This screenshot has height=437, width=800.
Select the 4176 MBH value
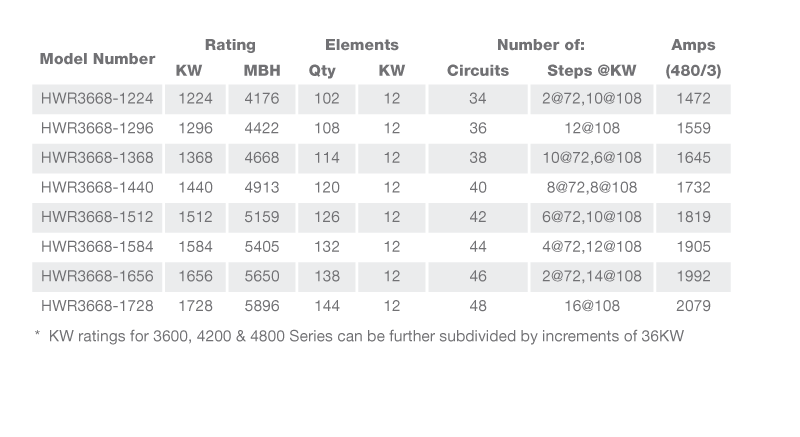click(x=262, y=98)
